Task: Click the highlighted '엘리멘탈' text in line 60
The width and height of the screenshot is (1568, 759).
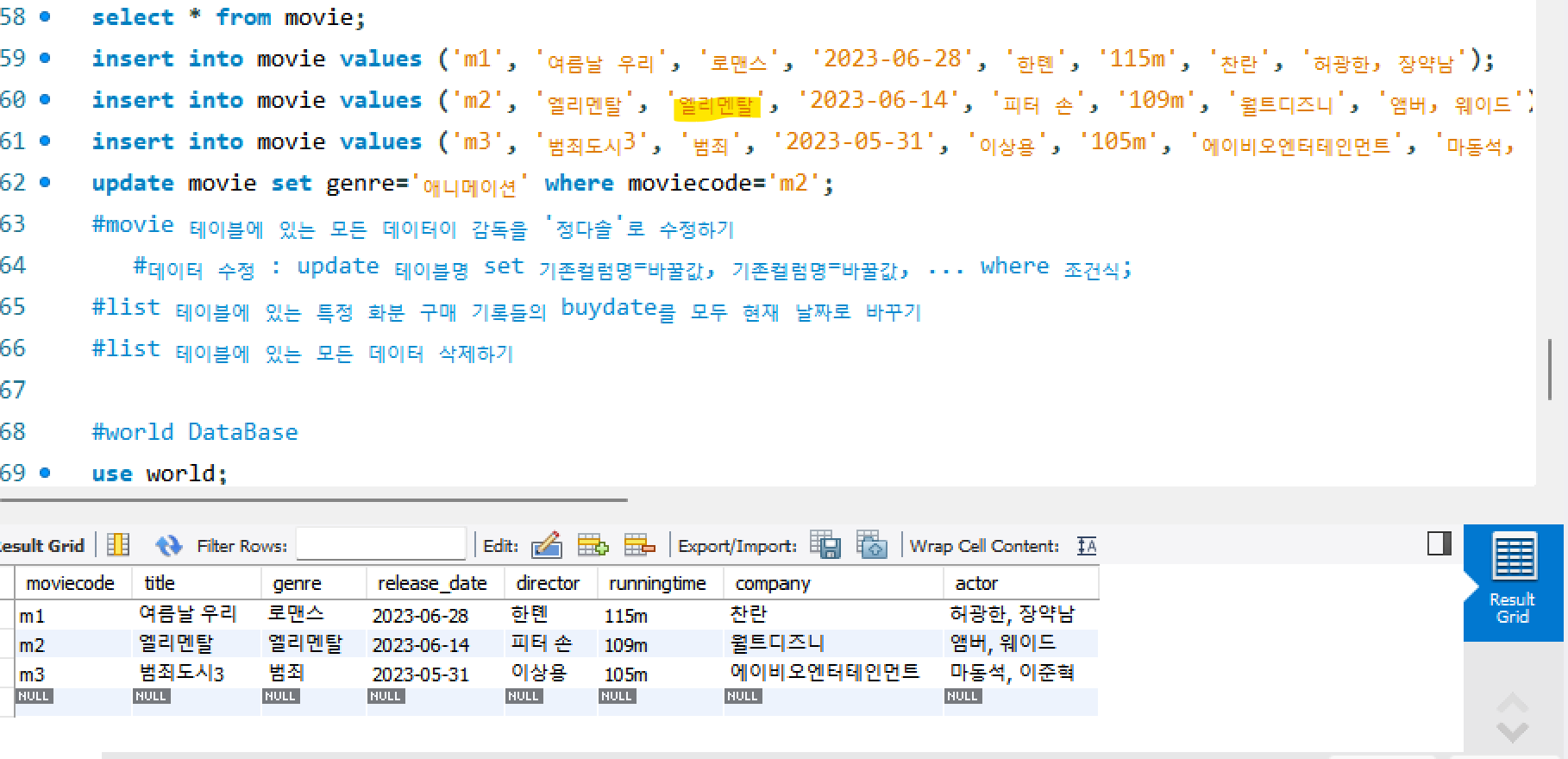Action: click(x=716, y=105)
